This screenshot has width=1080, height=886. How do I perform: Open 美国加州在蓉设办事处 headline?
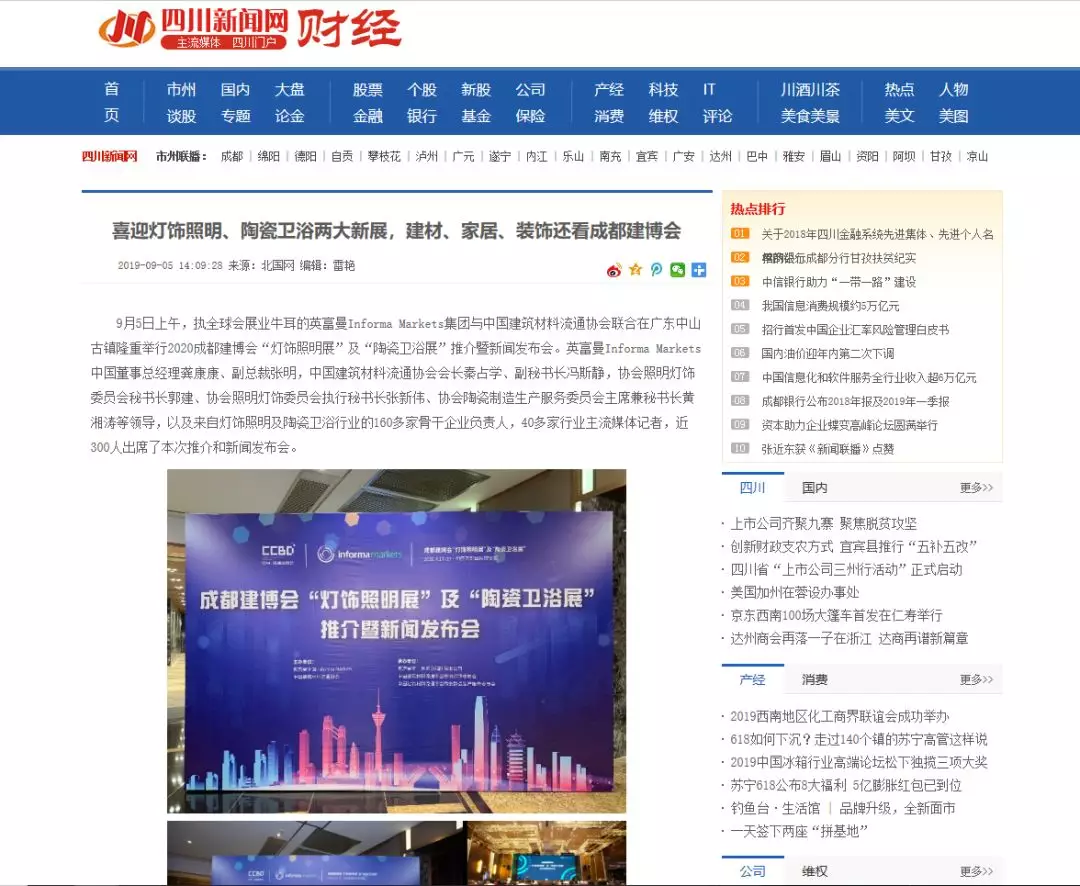click(795, 593)
